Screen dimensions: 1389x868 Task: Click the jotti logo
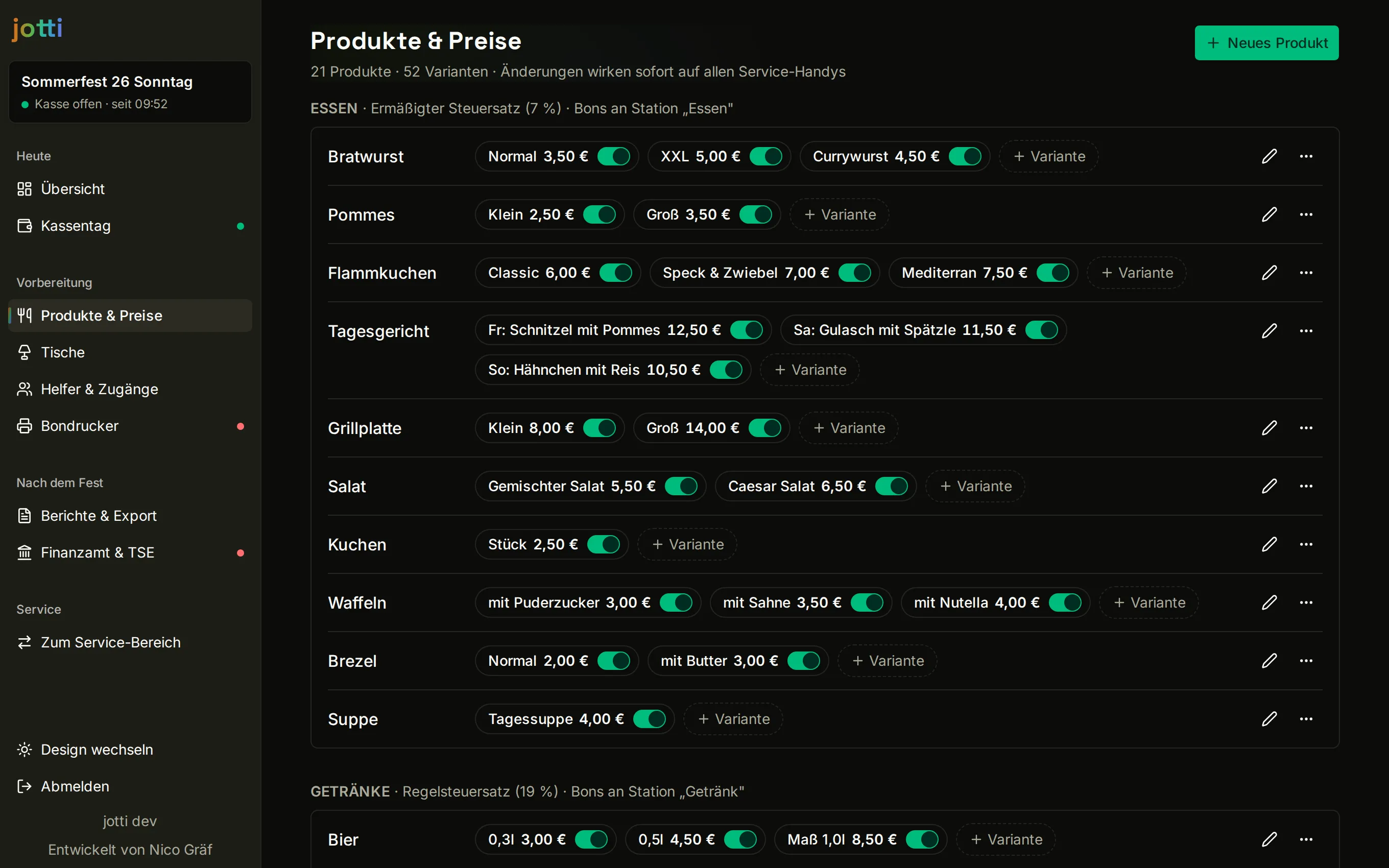tap(37, 29)
